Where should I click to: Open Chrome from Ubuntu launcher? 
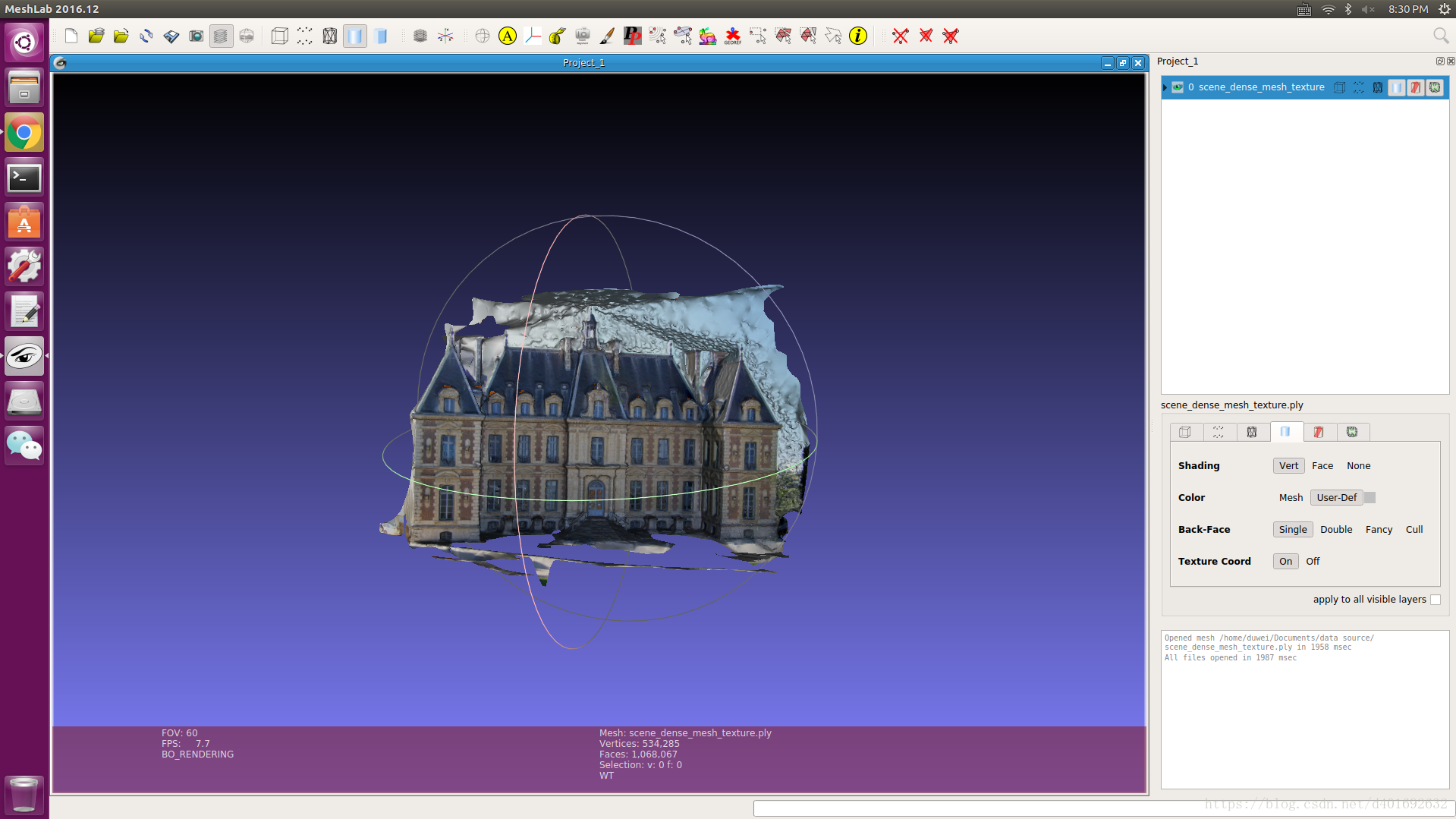pyautogui.click(x=24, y=133)
